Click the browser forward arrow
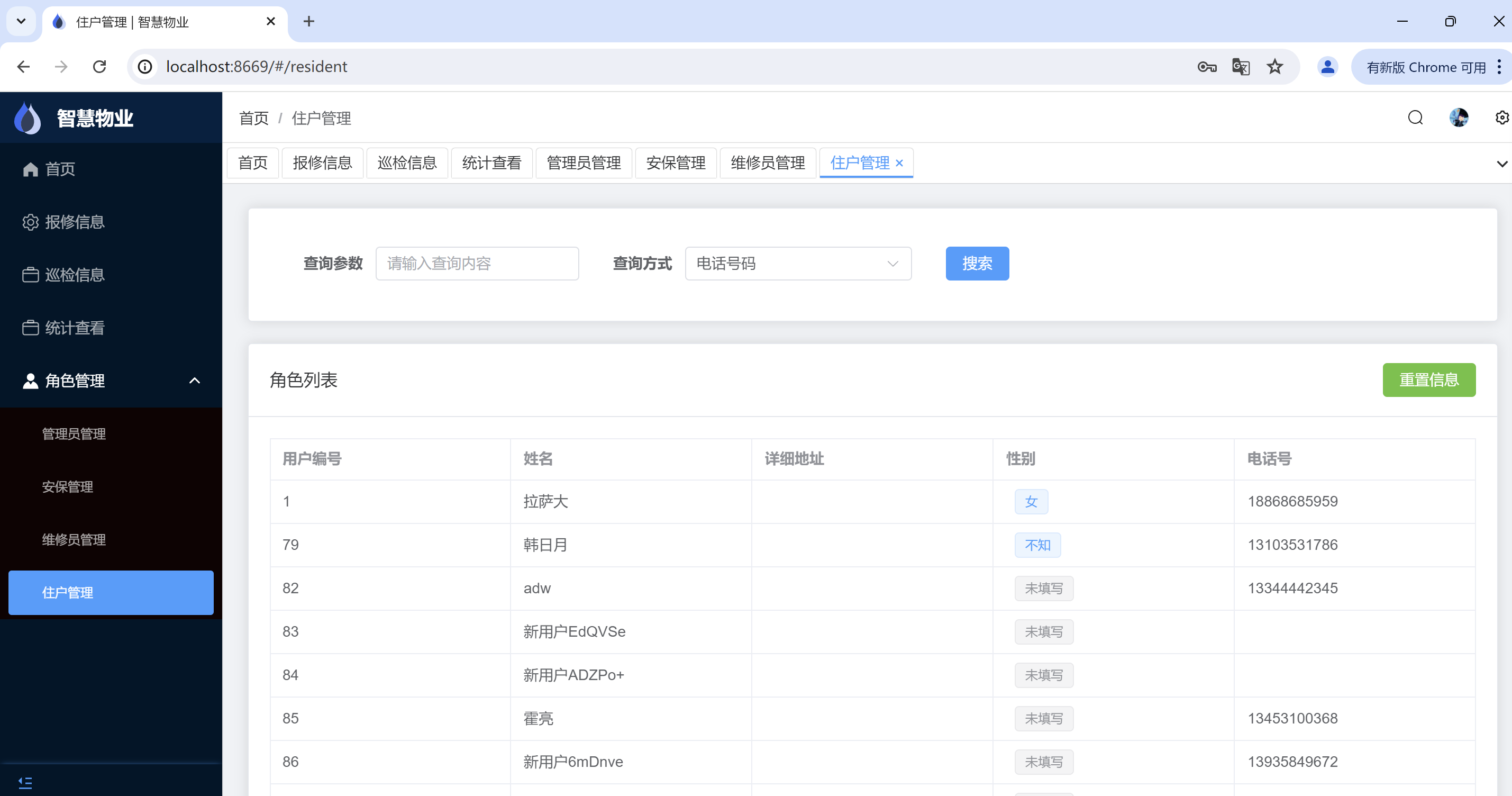This screenshot has height=796, width=1512. 61,67
